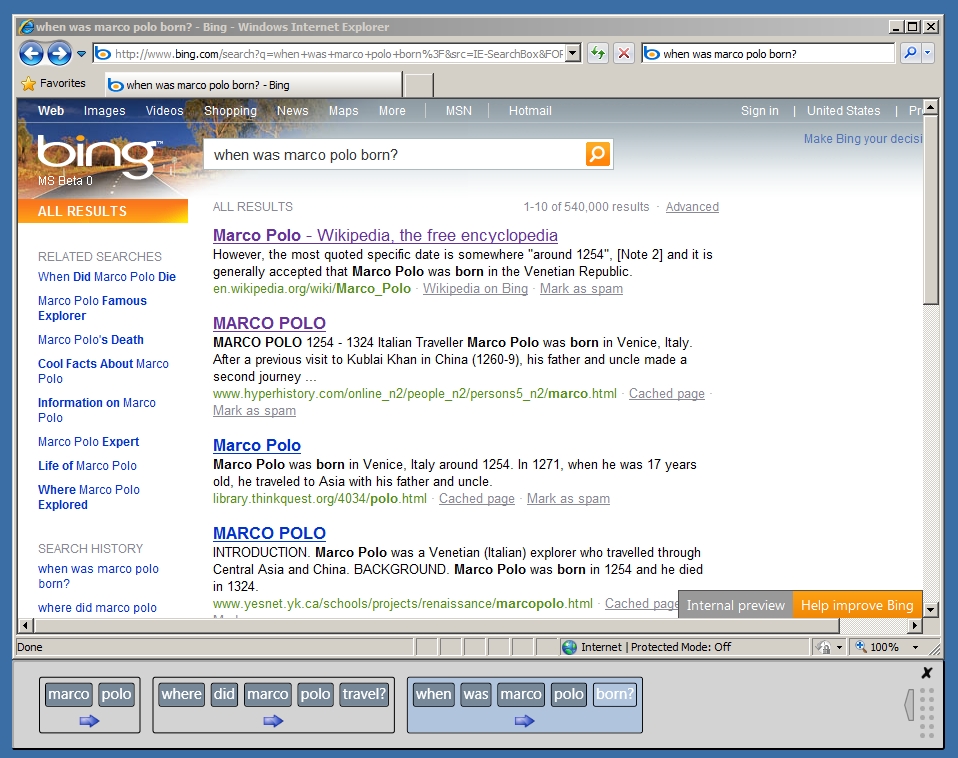Click the IE toolbar search magnifier icon
958x758 pixels.
click(910, 54)
